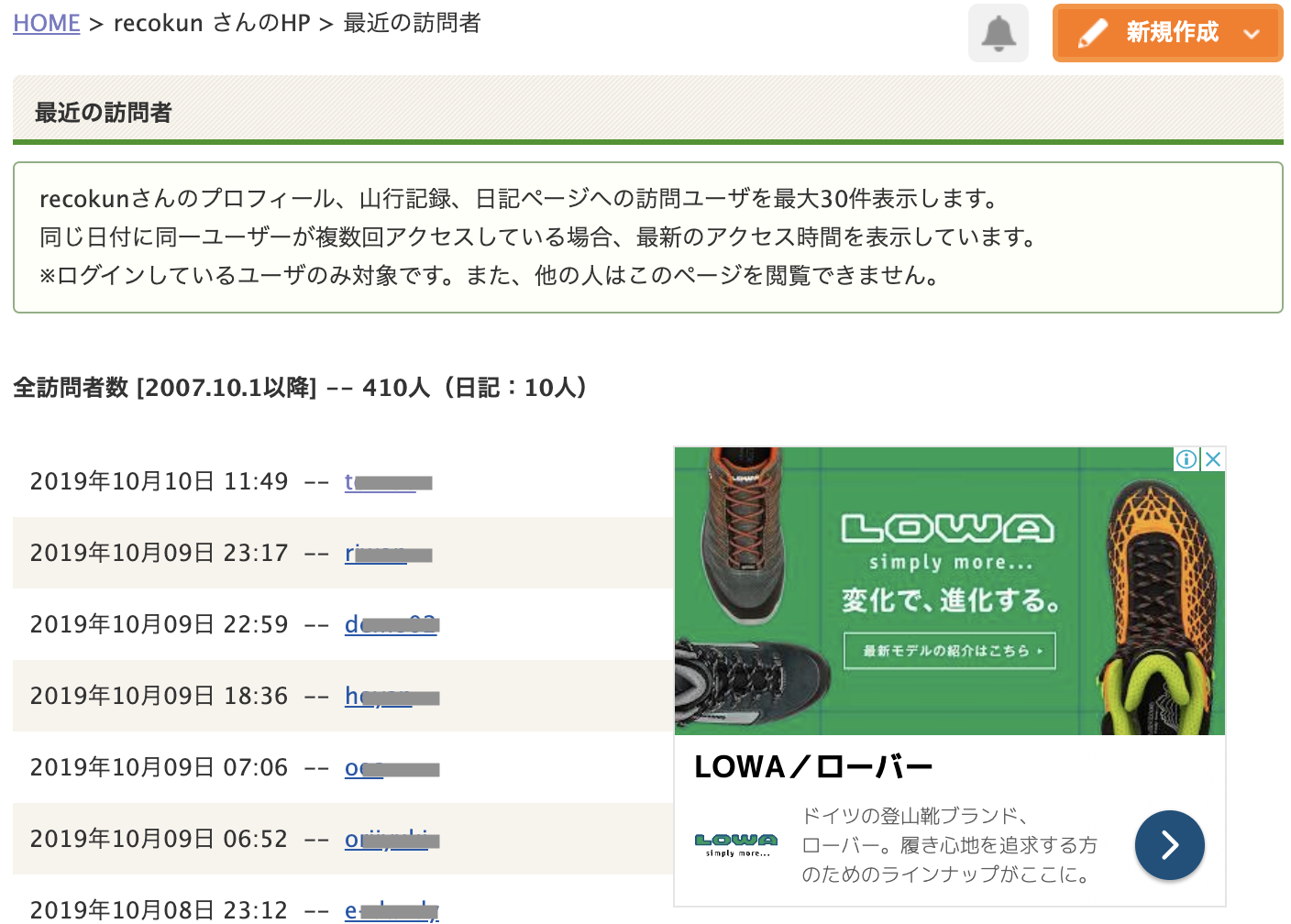The width and height of the screenshot is (1291, 924).
Task: Expand the 新規作成 dropdown chevron
Action: click(1251, 34)
